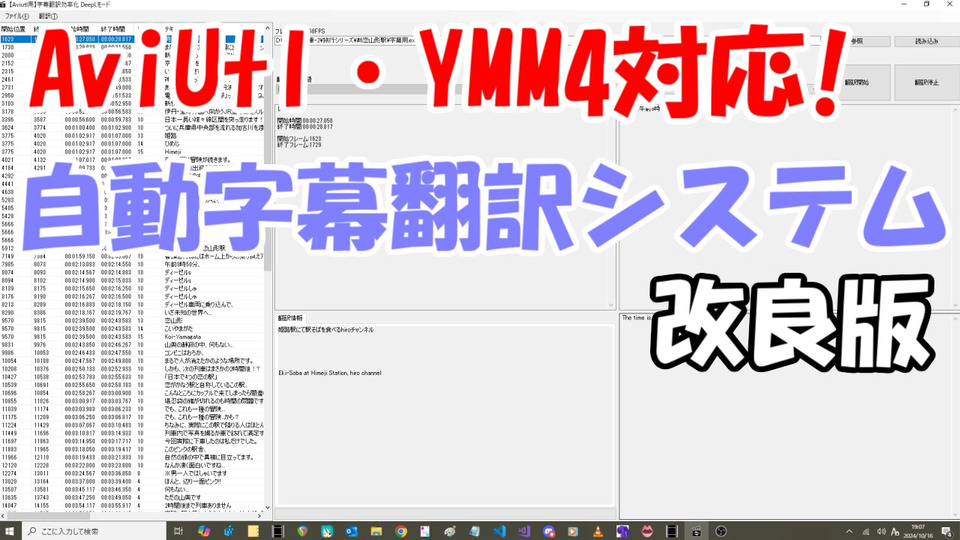This screenshot has width=960, height=540.
Task: Click the 開始位置 column header
Action: 15,29
